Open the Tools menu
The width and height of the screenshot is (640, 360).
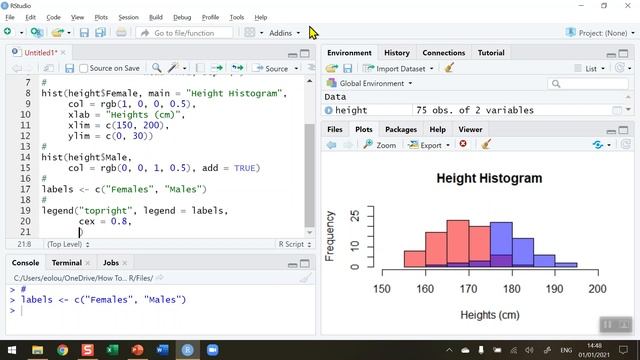[x=236, y=17]
